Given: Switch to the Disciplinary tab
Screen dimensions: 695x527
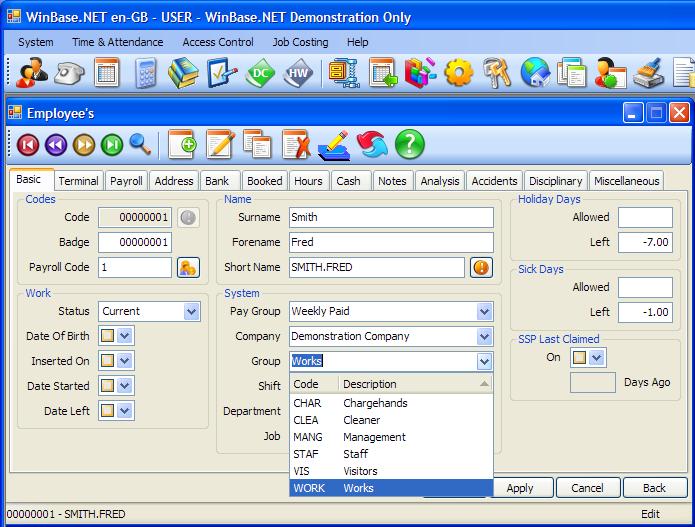Looking at the screenshot, I should (555, 181).
